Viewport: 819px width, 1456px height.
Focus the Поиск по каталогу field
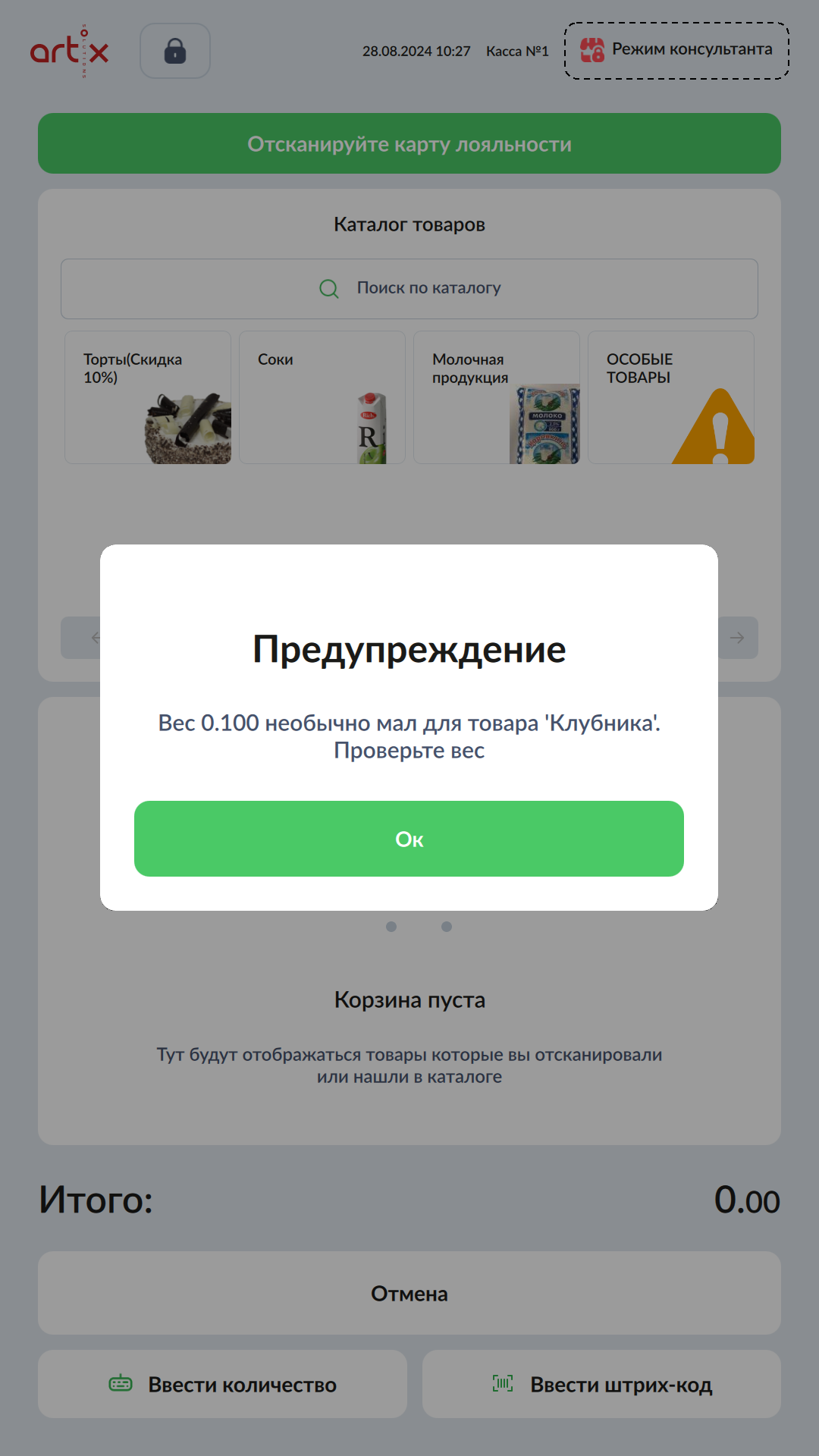[409, 289]
